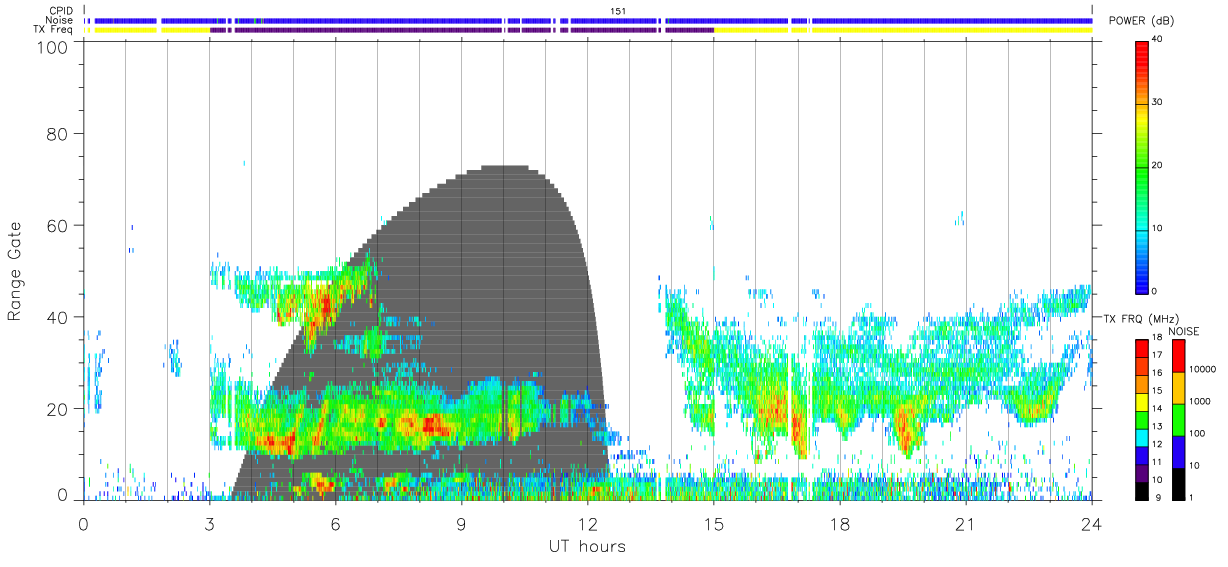The image size is (1228, 567).
Task: Click the NOISE legend title
Action: click(1184, 331)
